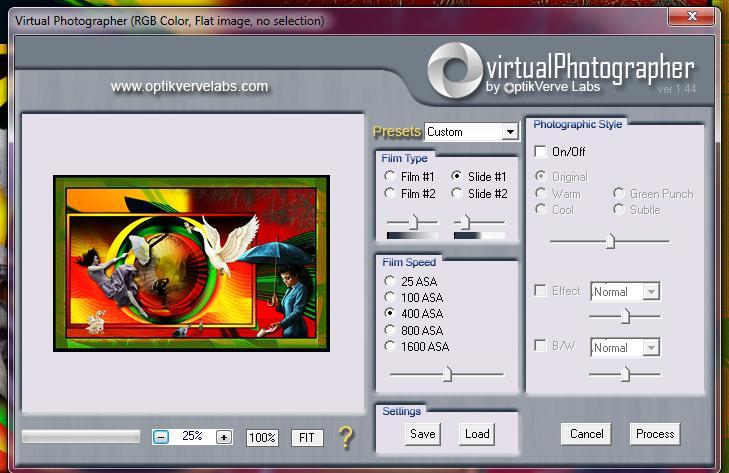729x473 pixels.
Task: Click the Photographic Style slider handle
Action: [610, 241]
